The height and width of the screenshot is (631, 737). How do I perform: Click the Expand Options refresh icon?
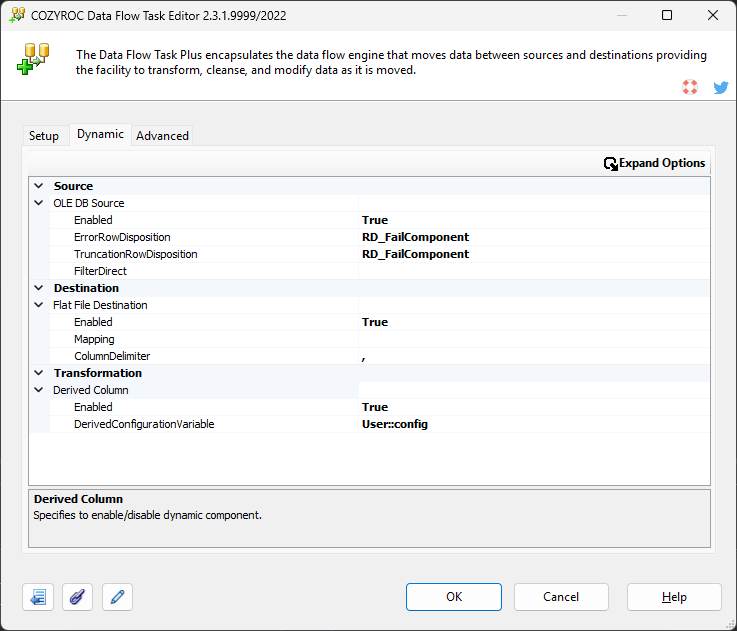tap(611, 164)
